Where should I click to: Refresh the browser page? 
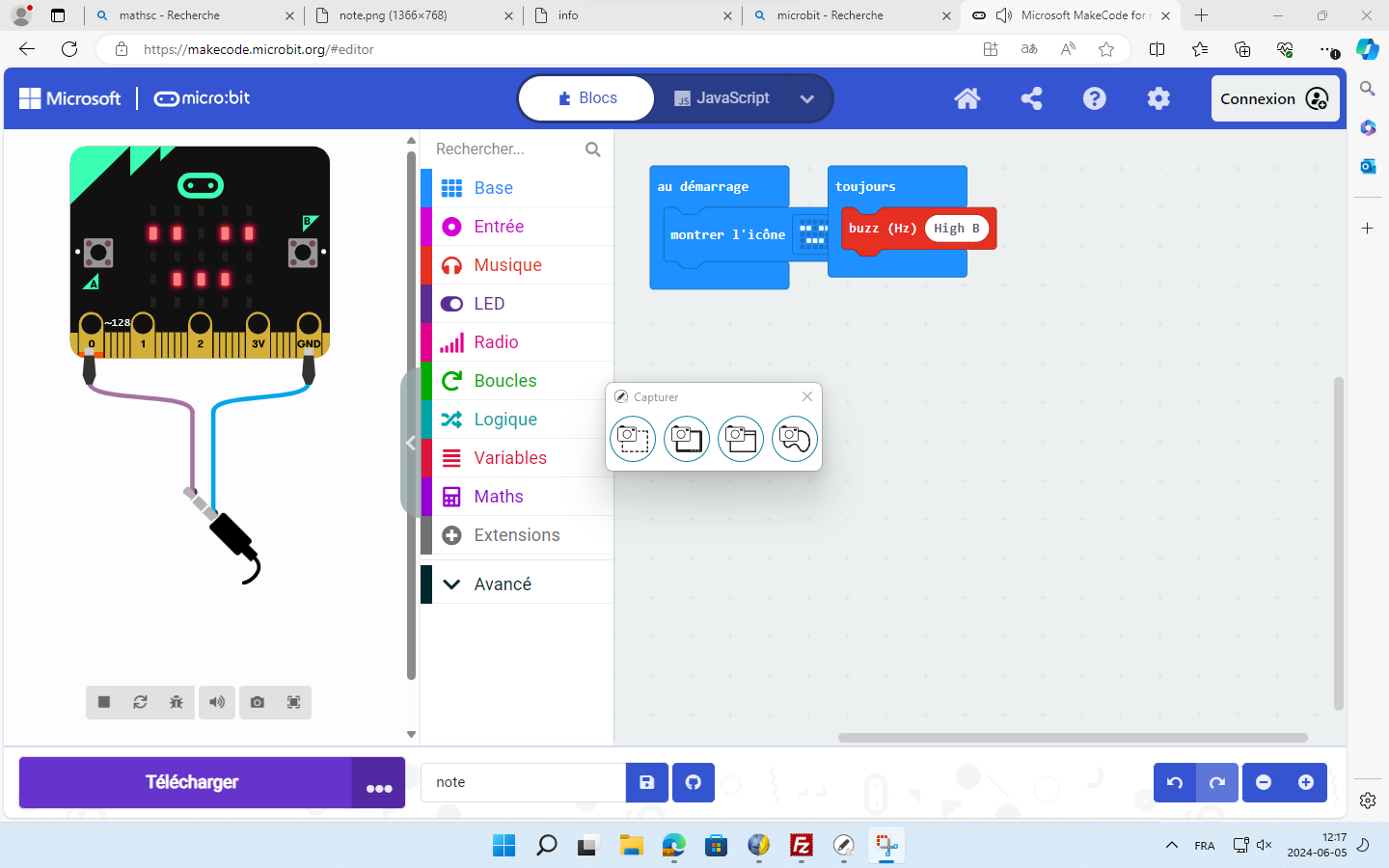coord(69,49)
